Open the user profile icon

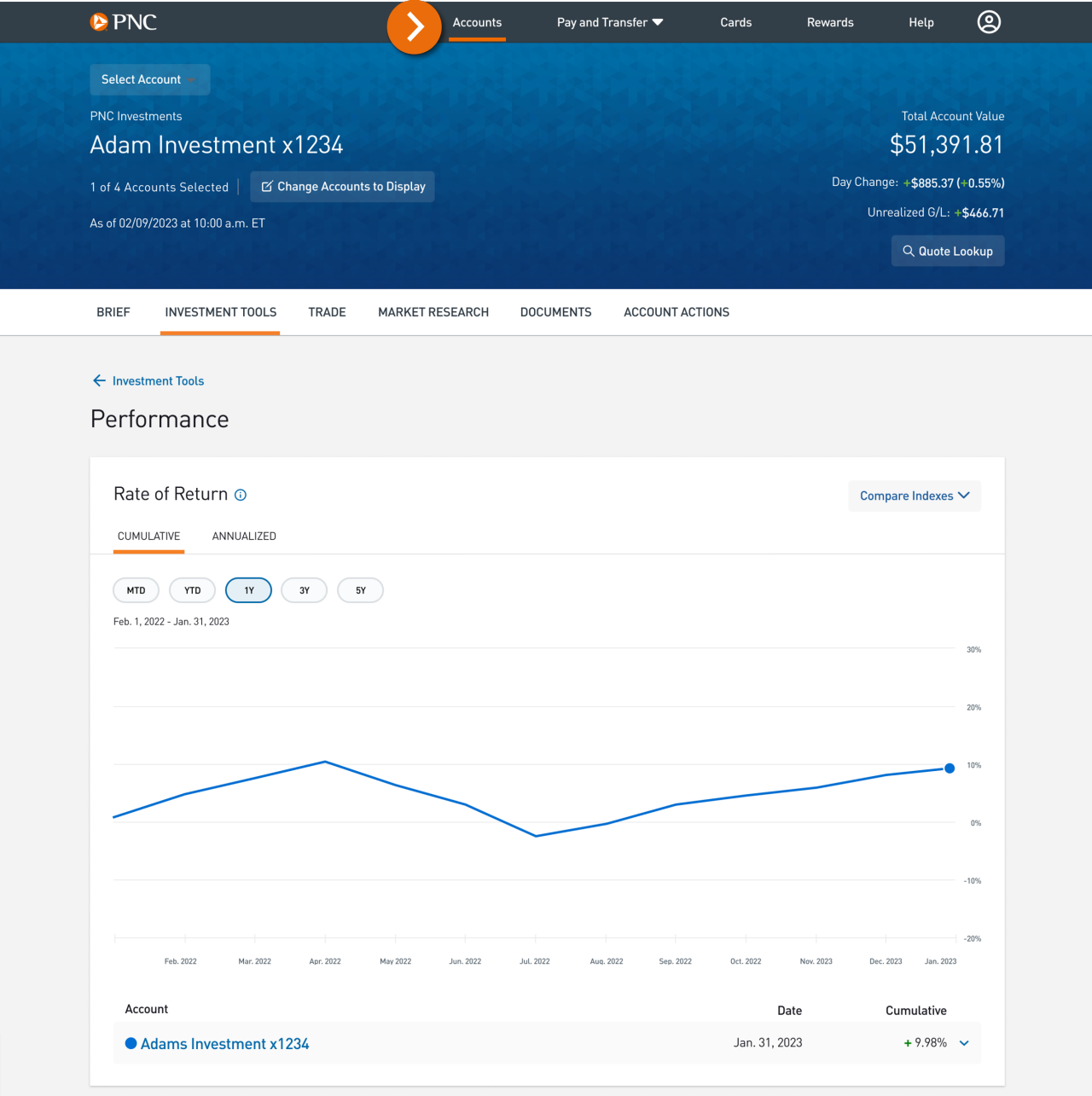[989, 22]
